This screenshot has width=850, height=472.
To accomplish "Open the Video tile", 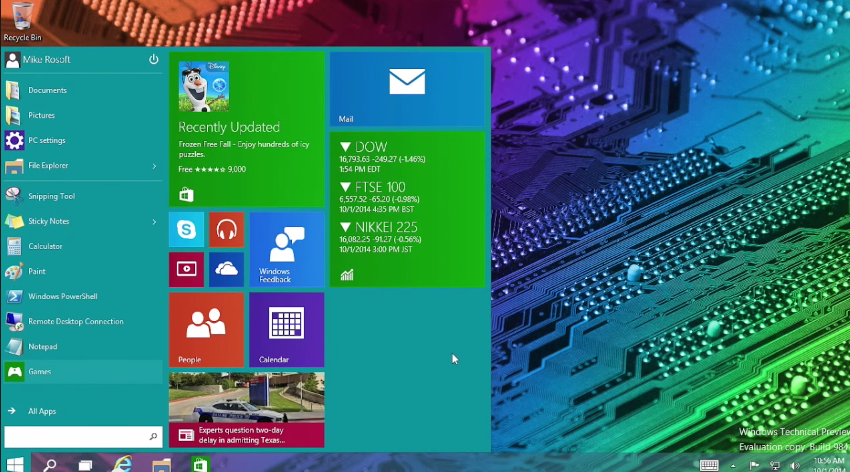I will (186, 269).
